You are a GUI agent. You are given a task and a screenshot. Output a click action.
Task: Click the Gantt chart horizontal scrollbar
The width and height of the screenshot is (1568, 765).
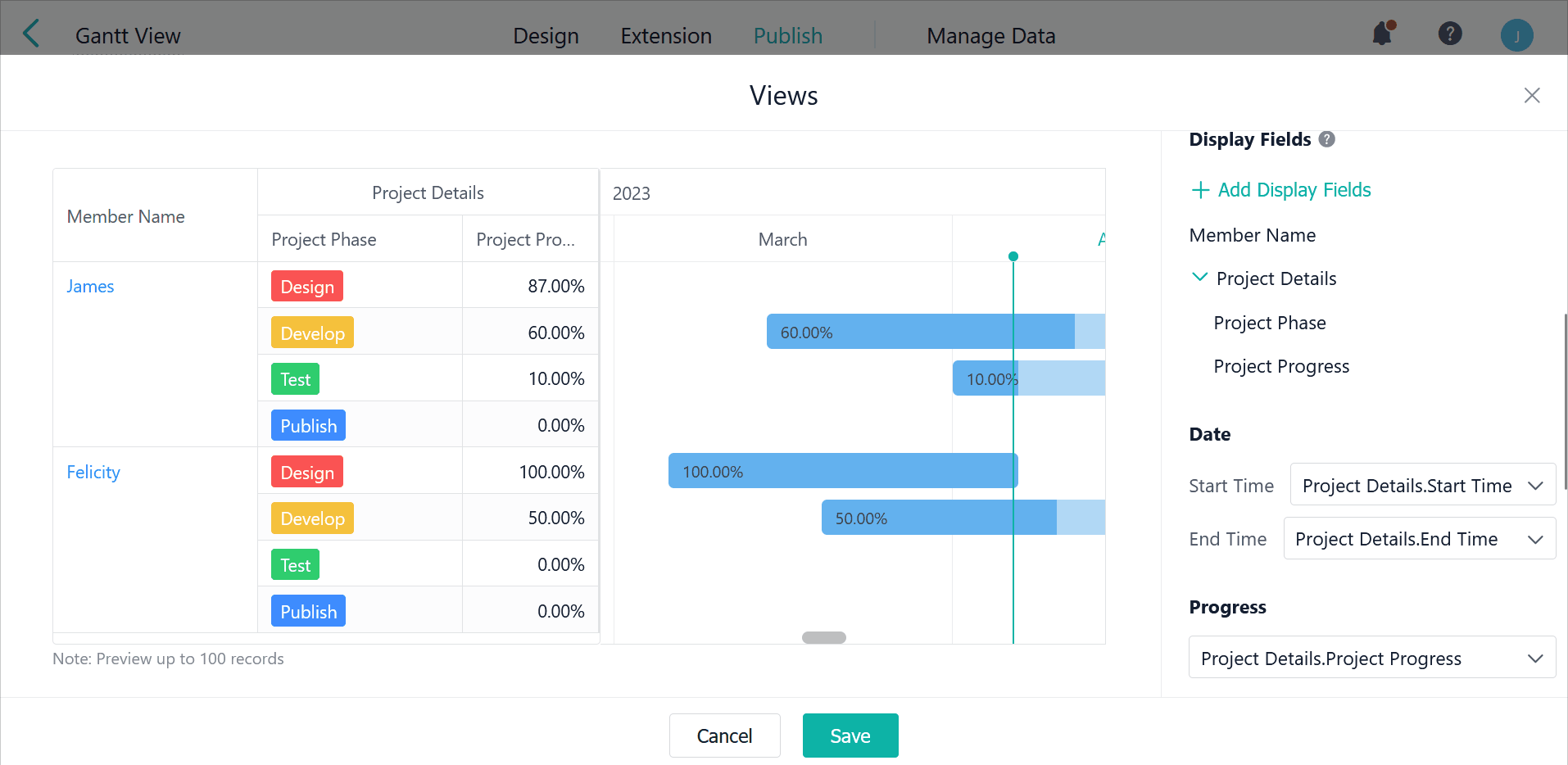[x=823, y=637]
